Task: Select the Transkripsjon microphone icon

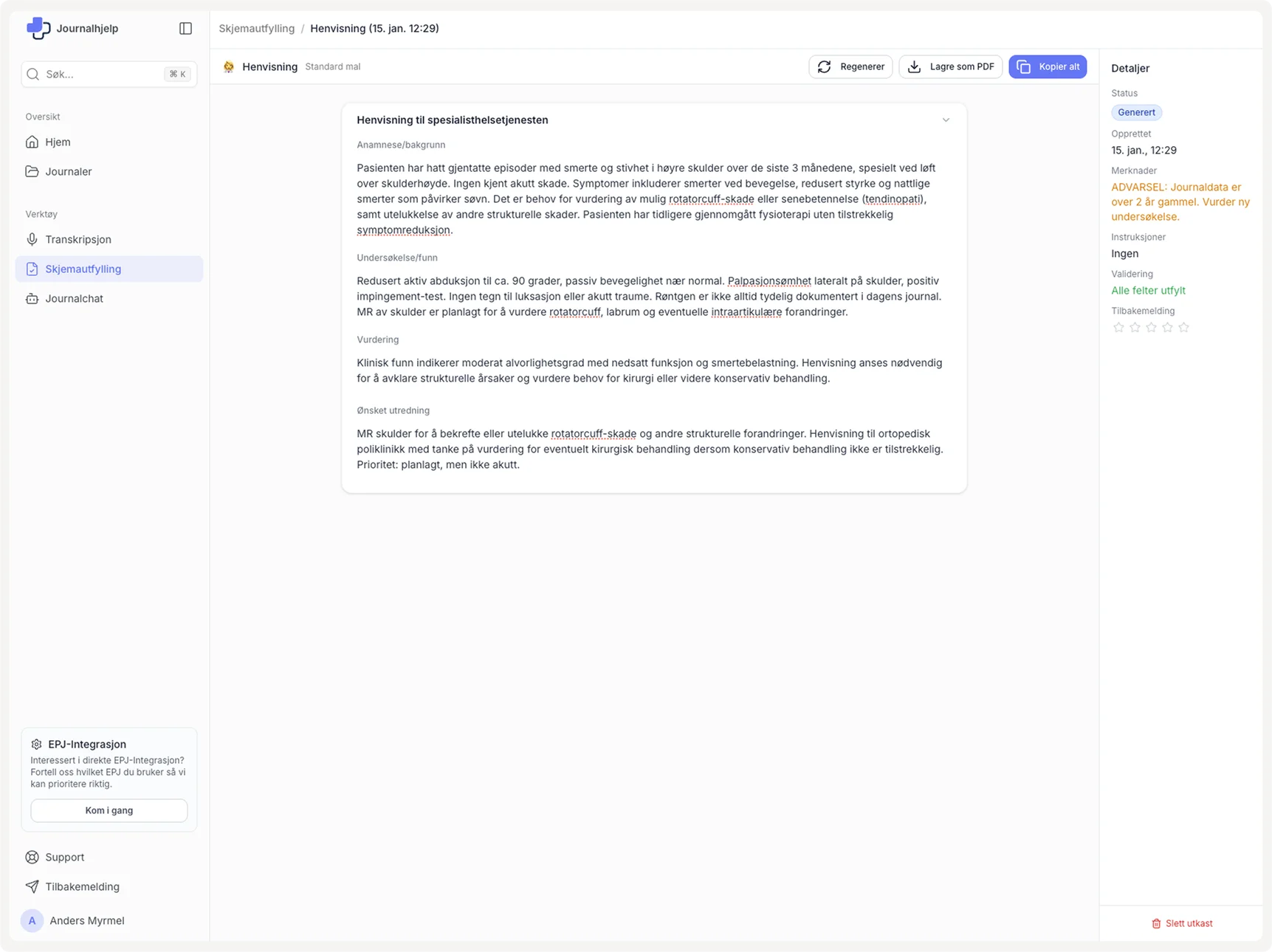Action: [x=32, y=239]
